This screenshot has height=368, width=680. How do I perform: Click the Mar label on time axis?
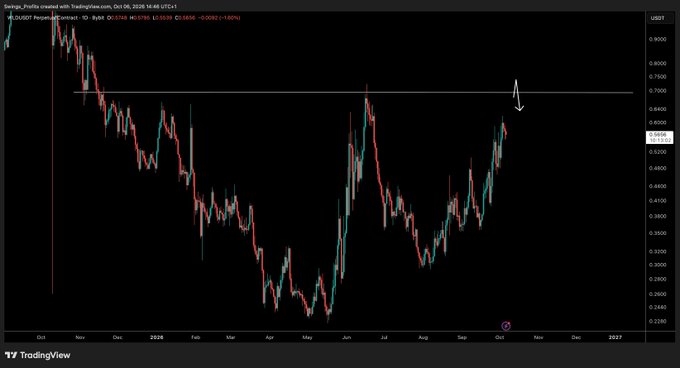(231, 337)
